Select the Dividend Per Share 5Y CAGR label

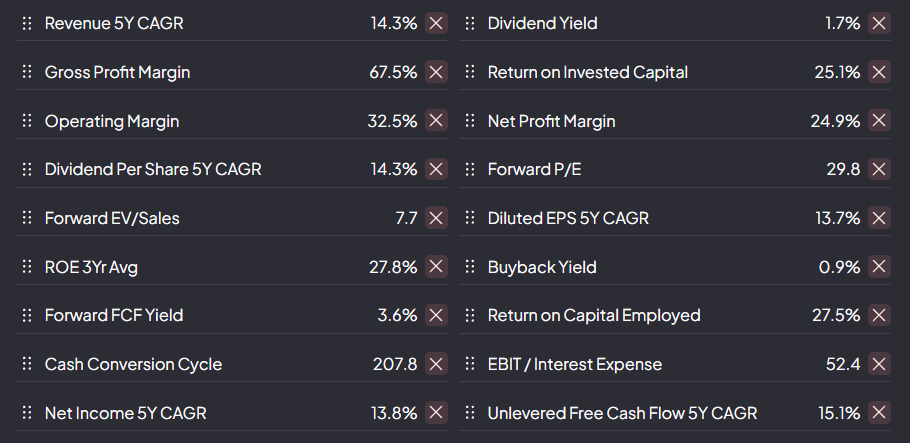tap(153, 169)
